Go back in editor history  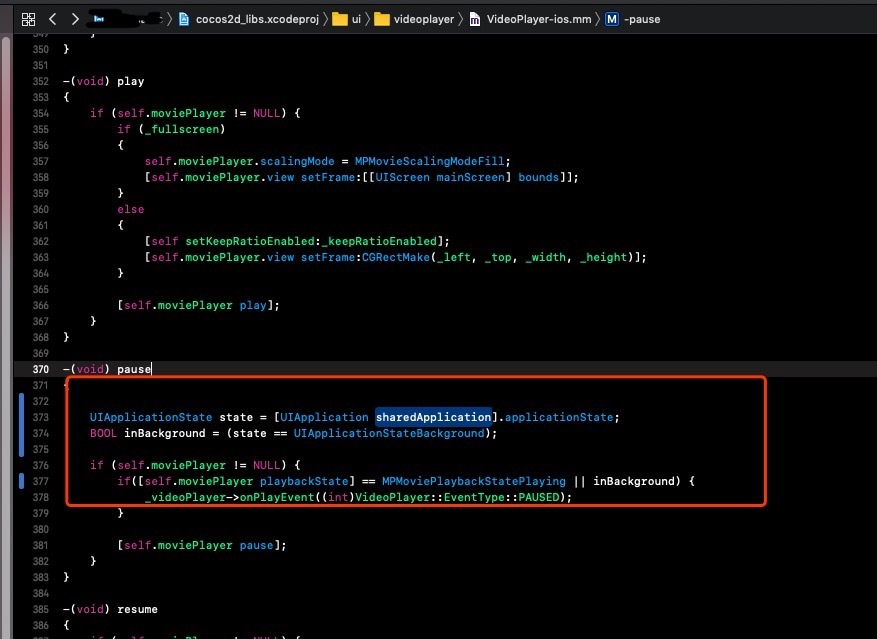pyautogui.click(x=53, y=20)
